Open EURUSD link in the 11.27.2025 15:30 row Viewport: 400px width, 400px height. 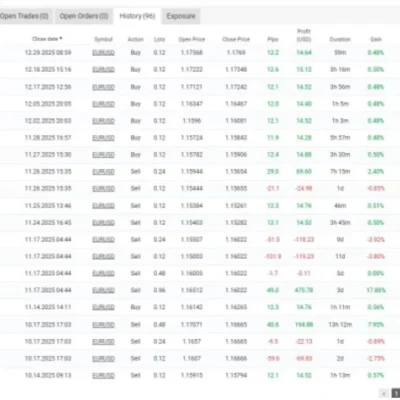pyautogui.click(x=103, y=155)
